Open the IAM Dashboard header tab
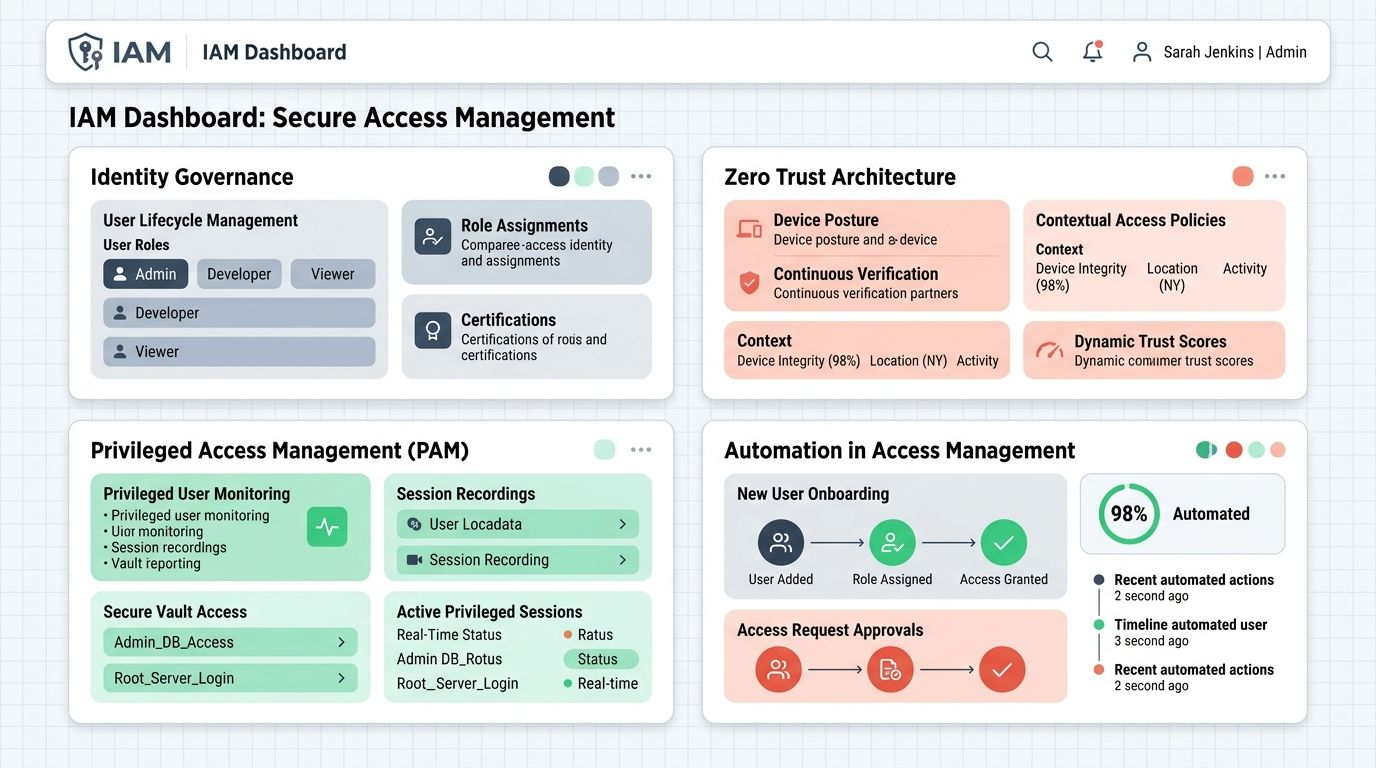The height and width of the screenshot is (768, 1376). (x=274, y=52)
